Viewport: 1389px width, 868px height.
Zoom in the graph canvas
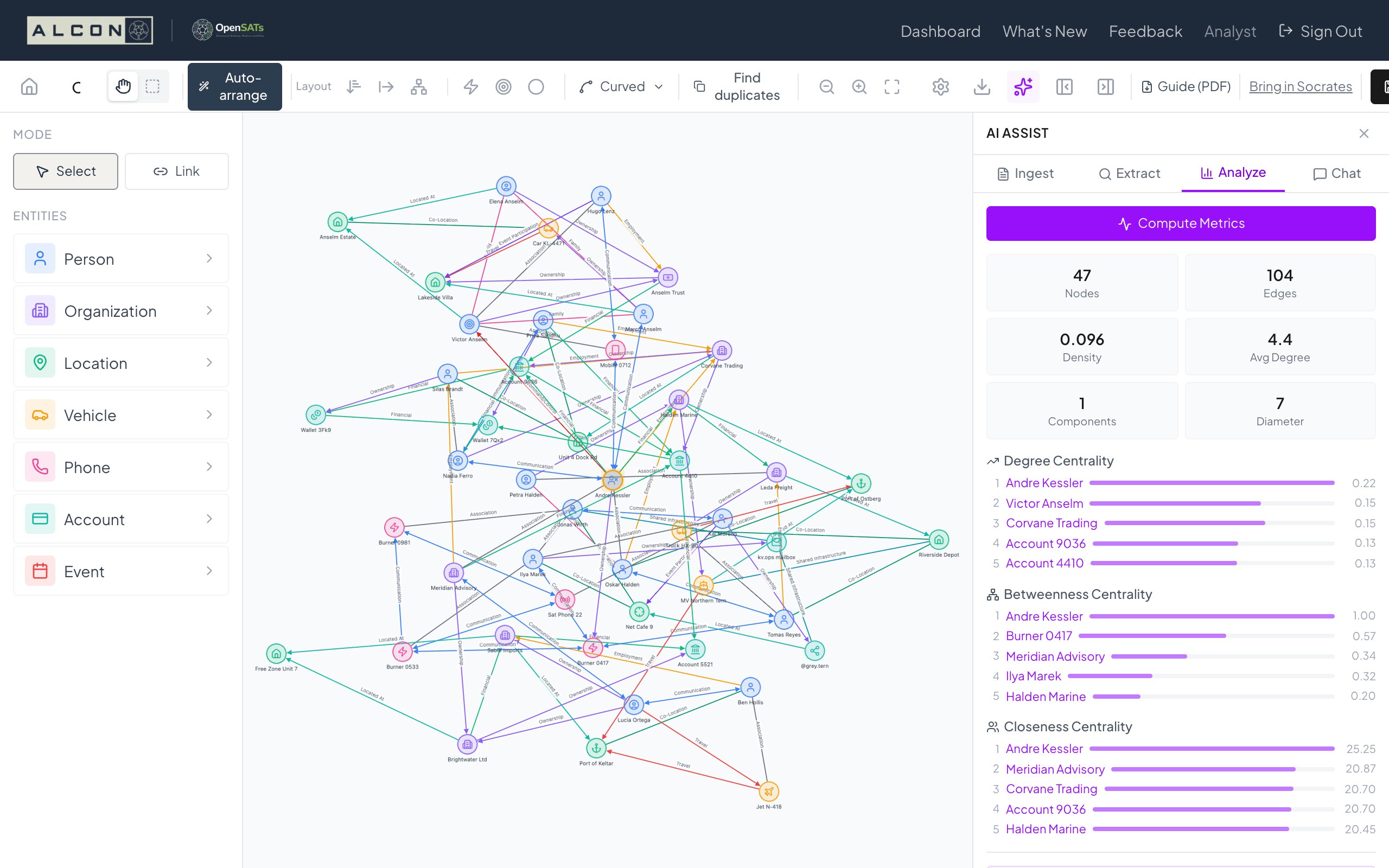pyautogui.click(x=859, y=87)
